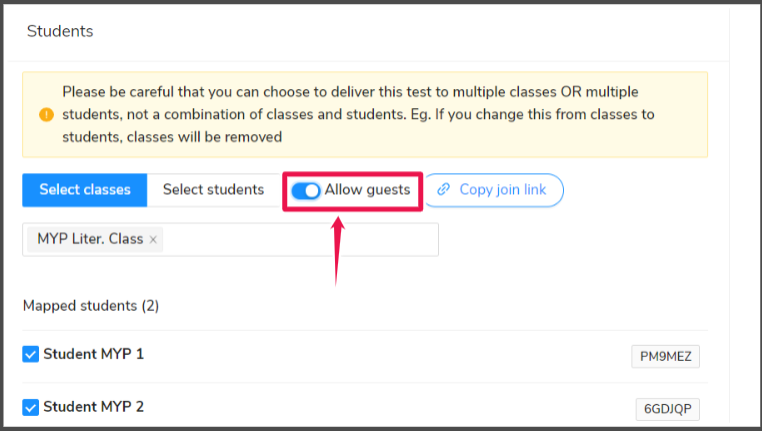Select the MYP Liter. Class chip
Viewport: 762px width, 431px height.
(x=90, y=239)
